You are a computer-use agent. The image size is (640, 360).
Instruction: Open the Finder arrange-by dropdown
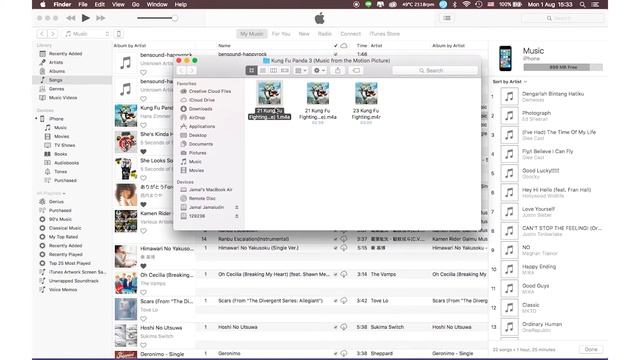point(301,71)
